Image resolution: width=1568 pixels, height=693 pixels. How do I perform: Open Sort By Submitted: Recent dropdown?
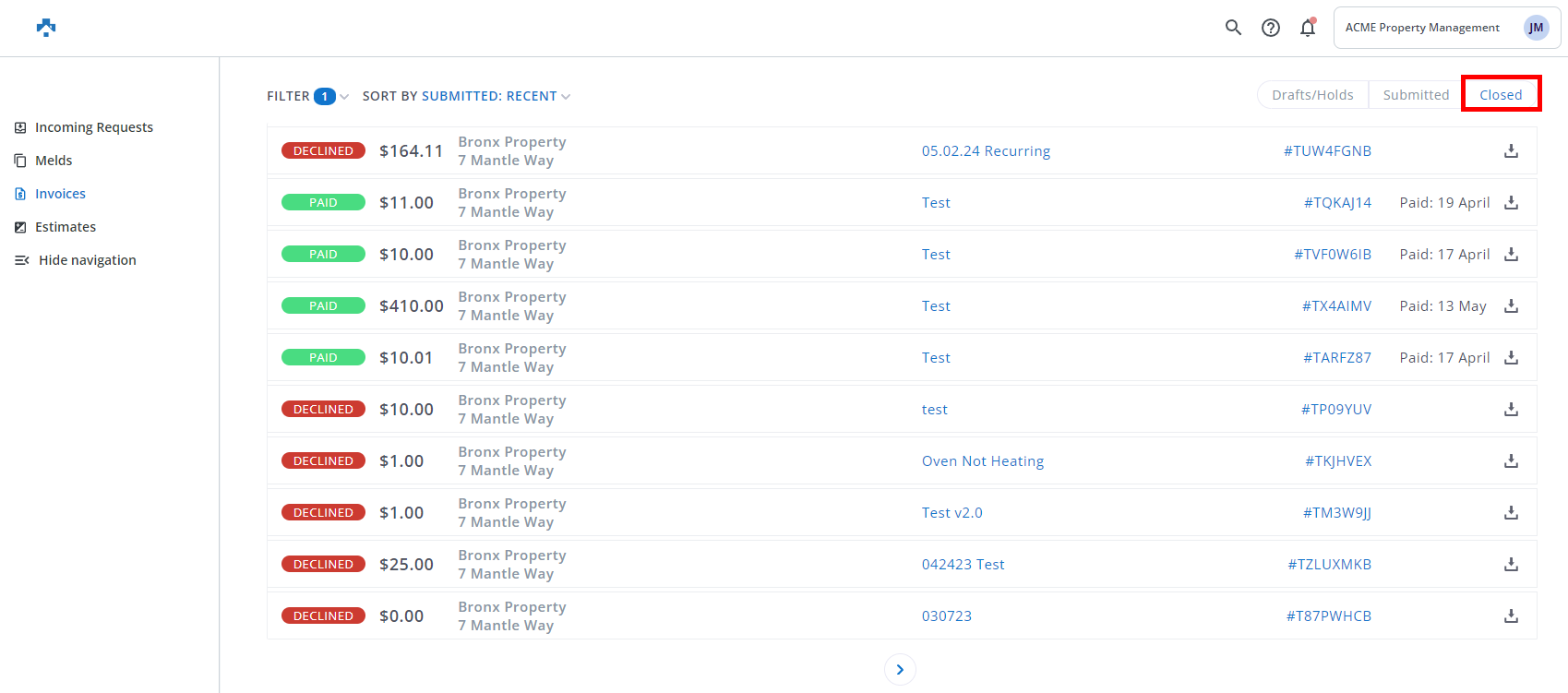pos(466,96)
